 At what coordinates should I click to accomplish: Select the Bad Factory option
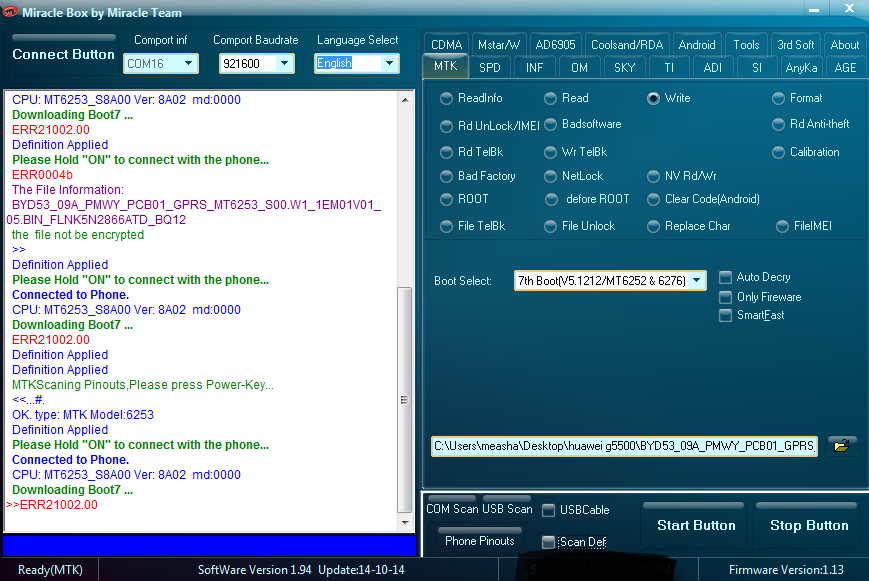478,176
